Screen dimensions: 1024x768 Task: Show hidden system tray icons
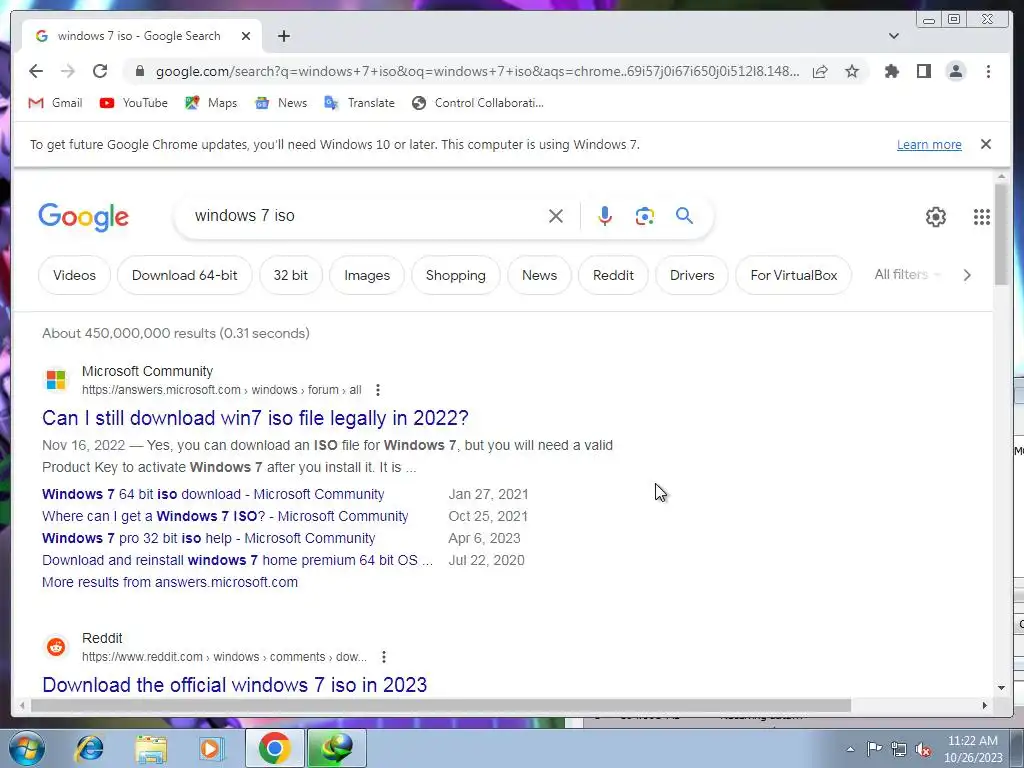(850, 749)
